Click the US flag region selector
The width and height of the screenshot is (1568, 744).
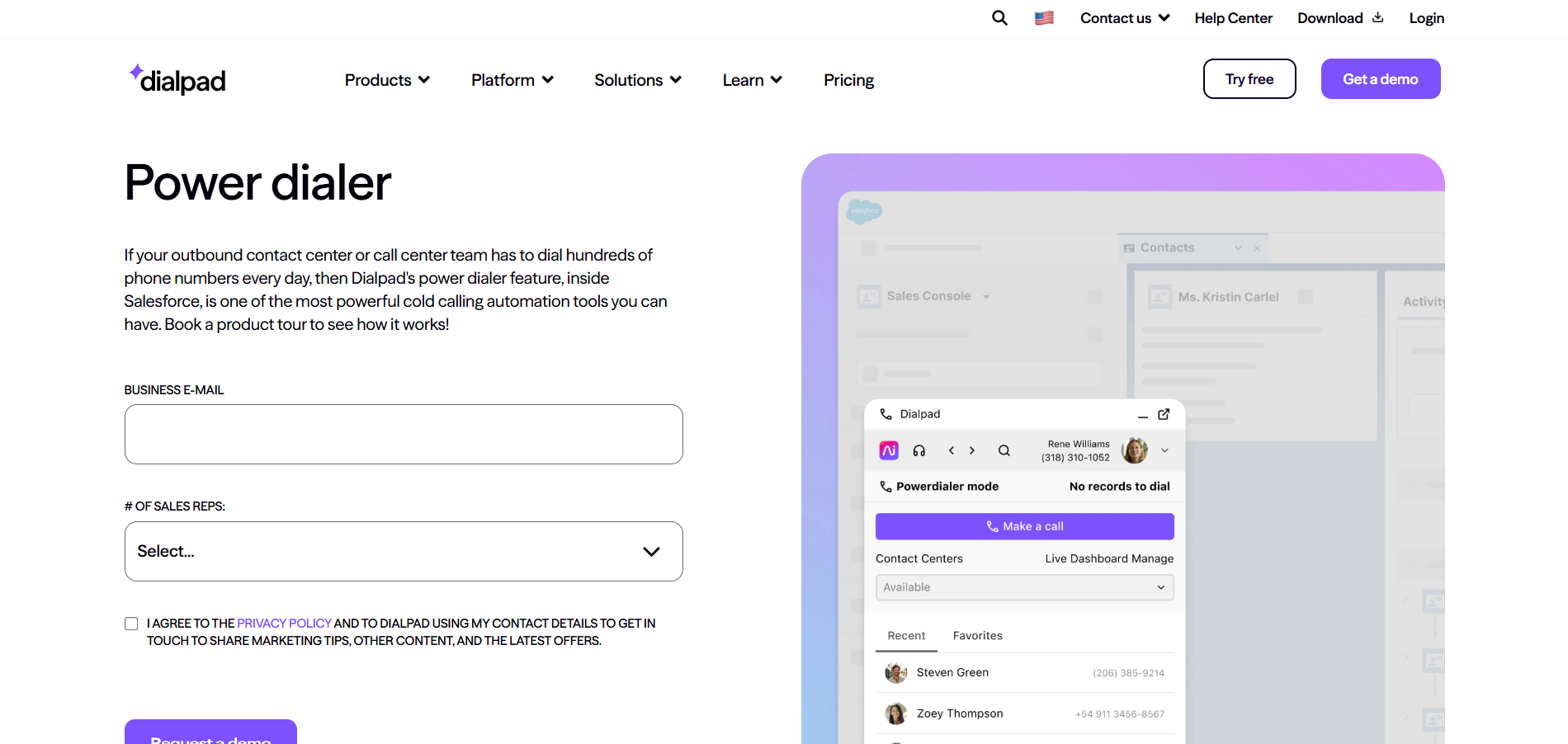1044,18
